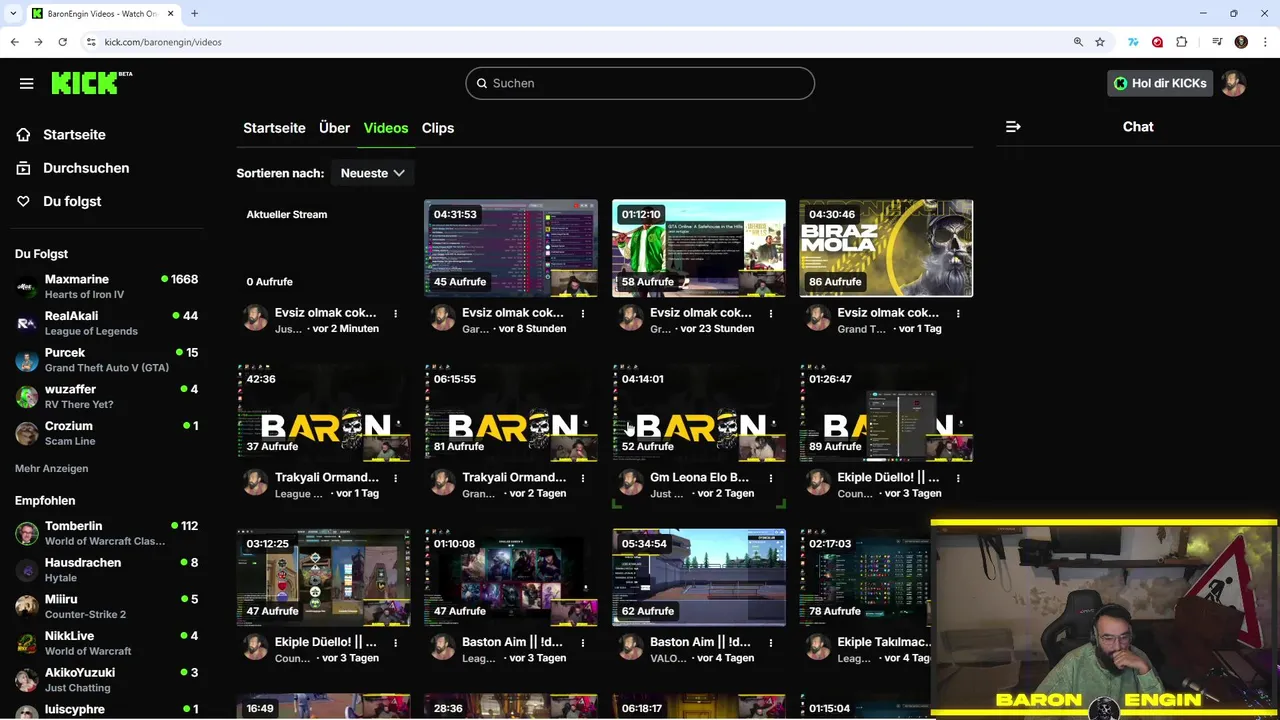Click Hausdrachen's avatar icon
This screenshot has height=720, width=1280.
[x=27, y=570]
